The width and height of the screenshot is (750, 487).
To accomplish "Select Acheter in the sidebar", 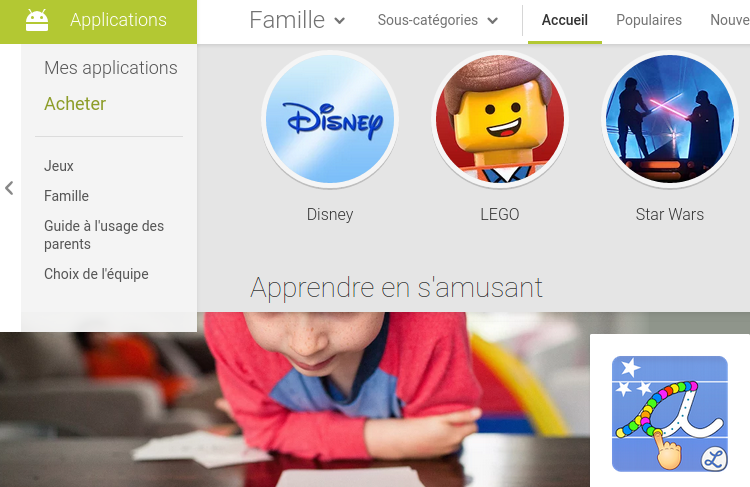I will [75, 104].
